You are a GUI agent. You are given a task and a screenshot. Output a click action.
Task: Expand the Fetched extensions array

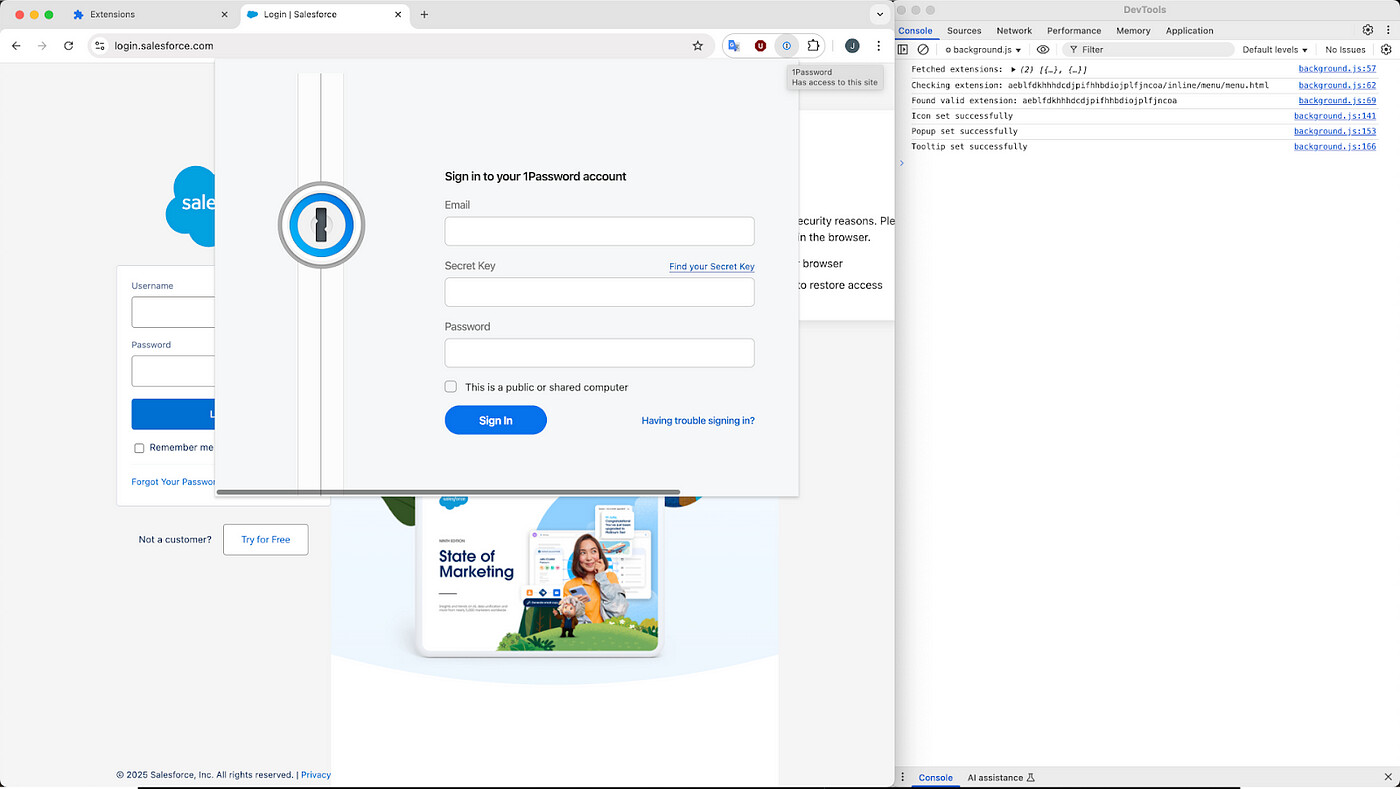click(1014, 70)
